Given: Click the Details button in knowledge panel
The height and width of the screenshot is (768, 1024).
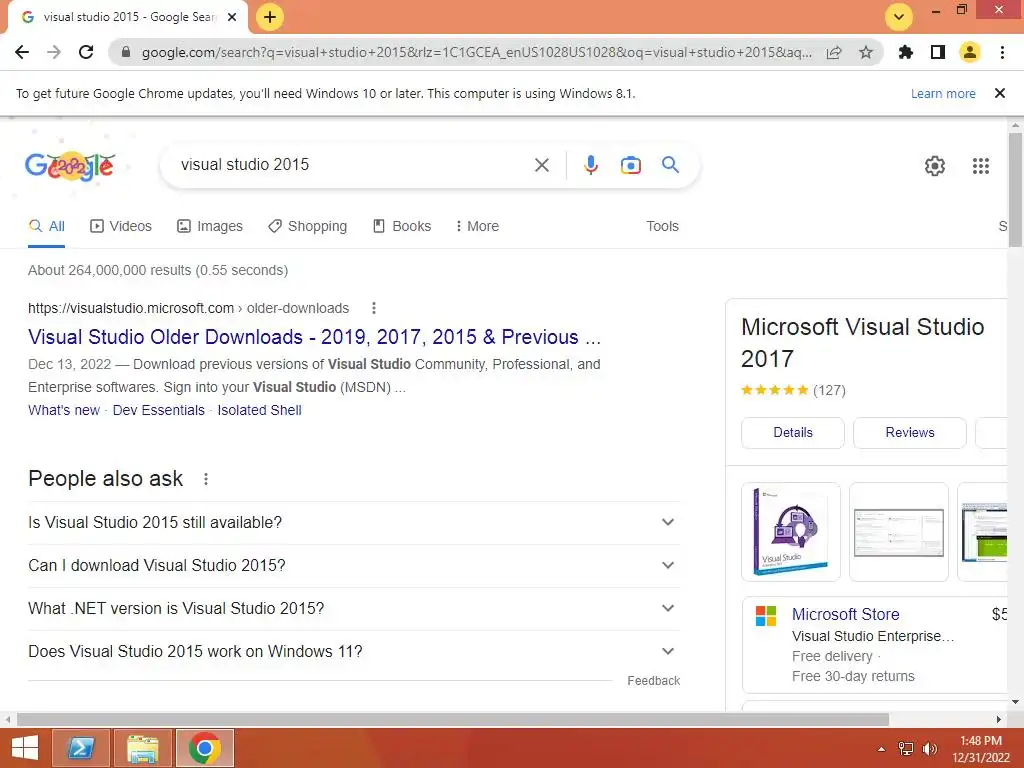Looking at the screenshot, I should point(793,432).
